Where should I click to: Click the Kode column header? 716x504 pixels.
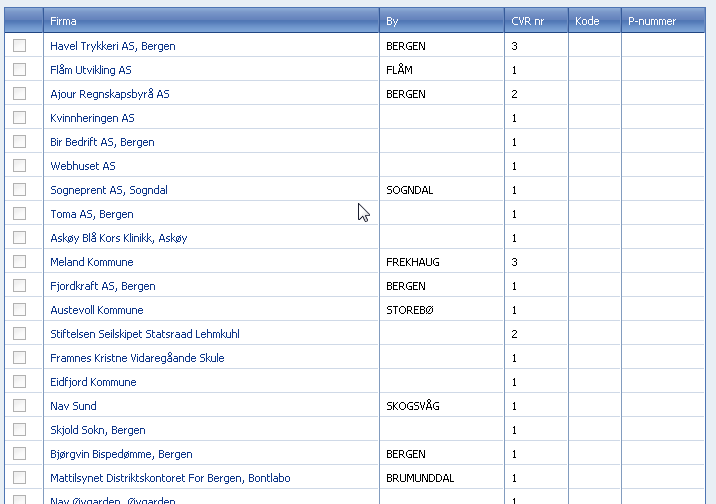(595, 21)
